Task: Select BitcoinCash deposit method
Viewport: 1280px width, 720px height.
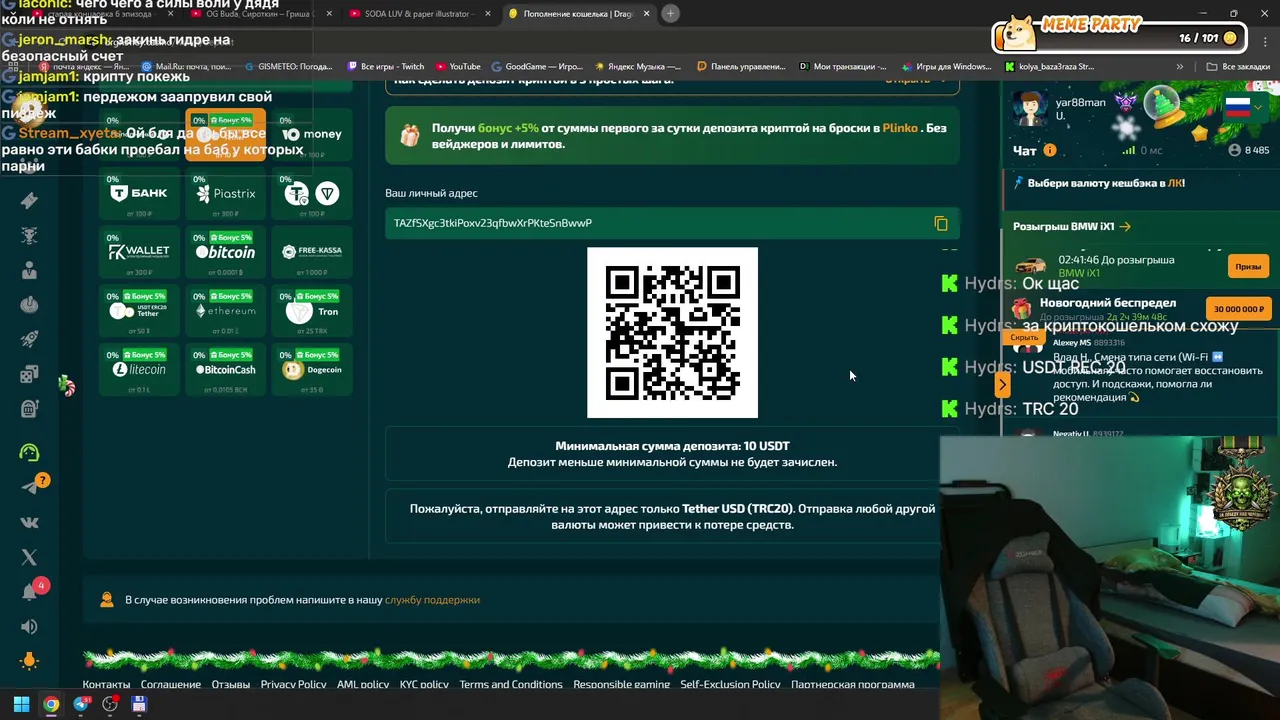Action: point(225,370)
